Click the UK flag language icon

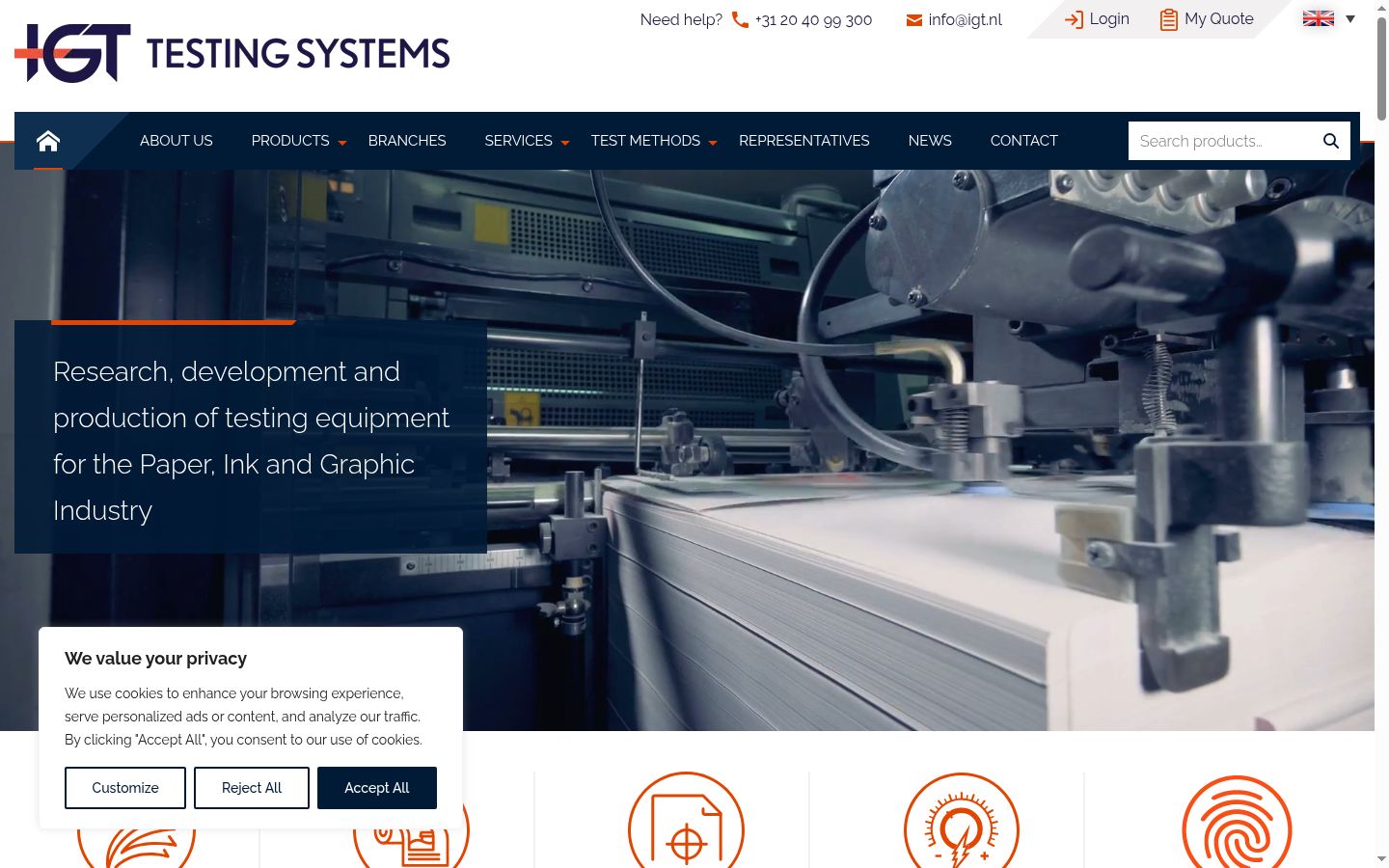[x=1319, y=18]
